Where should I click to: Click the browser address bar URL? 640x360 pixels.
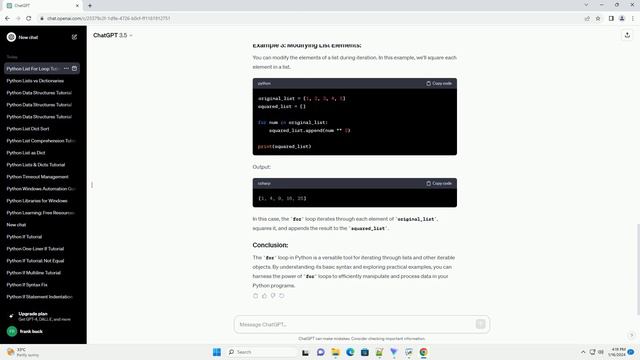109,18
